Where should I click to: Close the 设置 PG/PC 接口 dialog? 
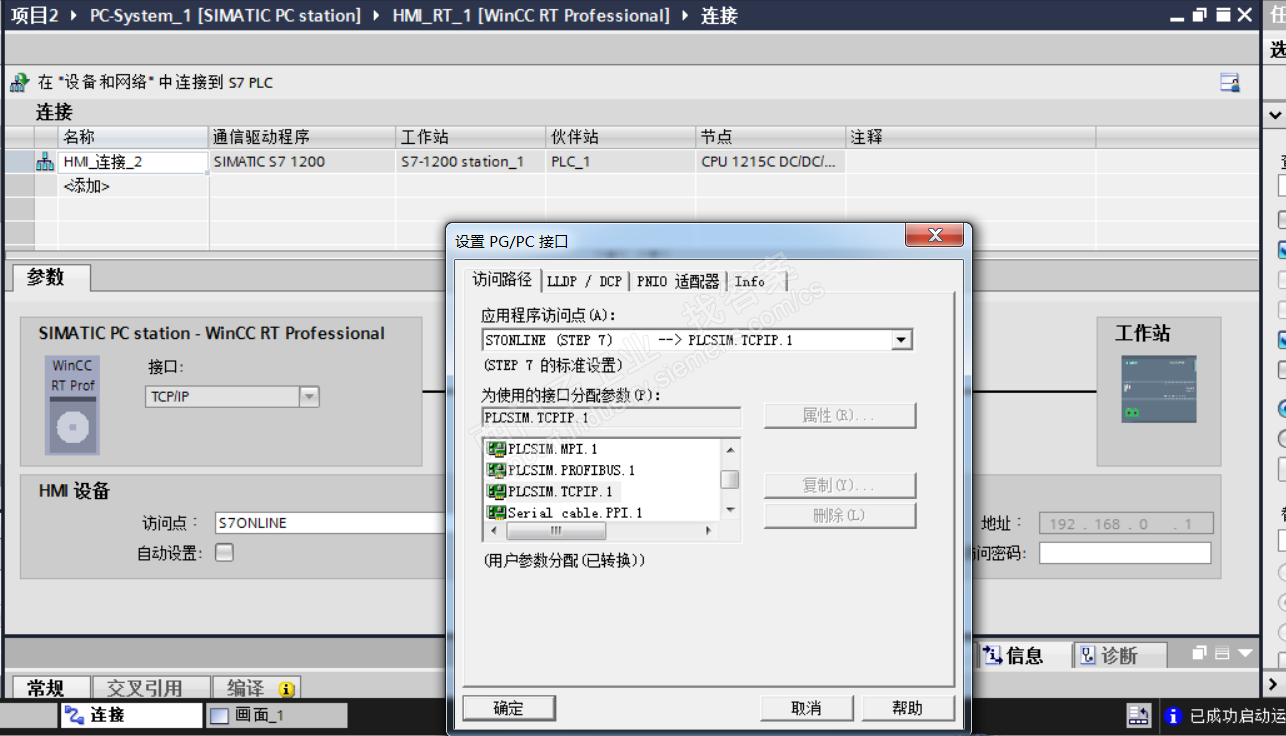point(935,236)
